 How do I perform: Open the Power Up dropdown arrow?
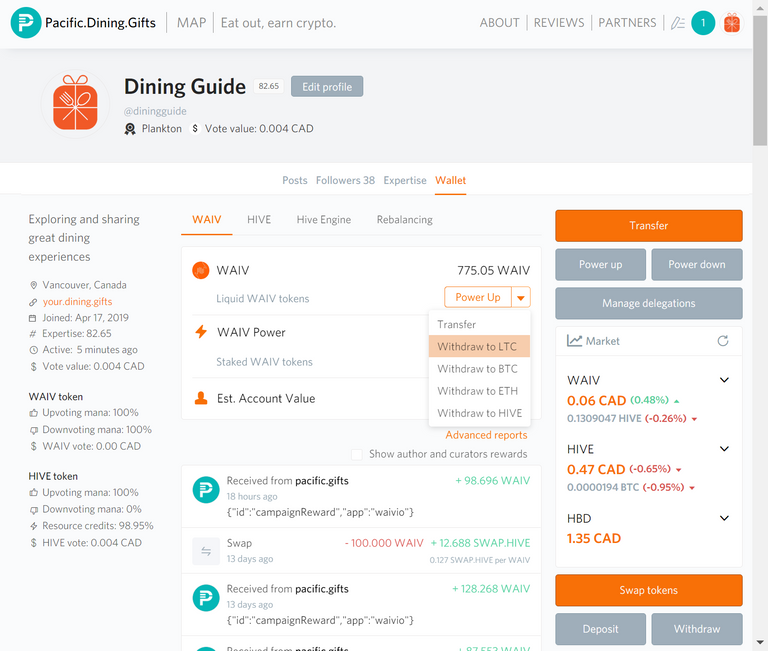tap(521, 297)
